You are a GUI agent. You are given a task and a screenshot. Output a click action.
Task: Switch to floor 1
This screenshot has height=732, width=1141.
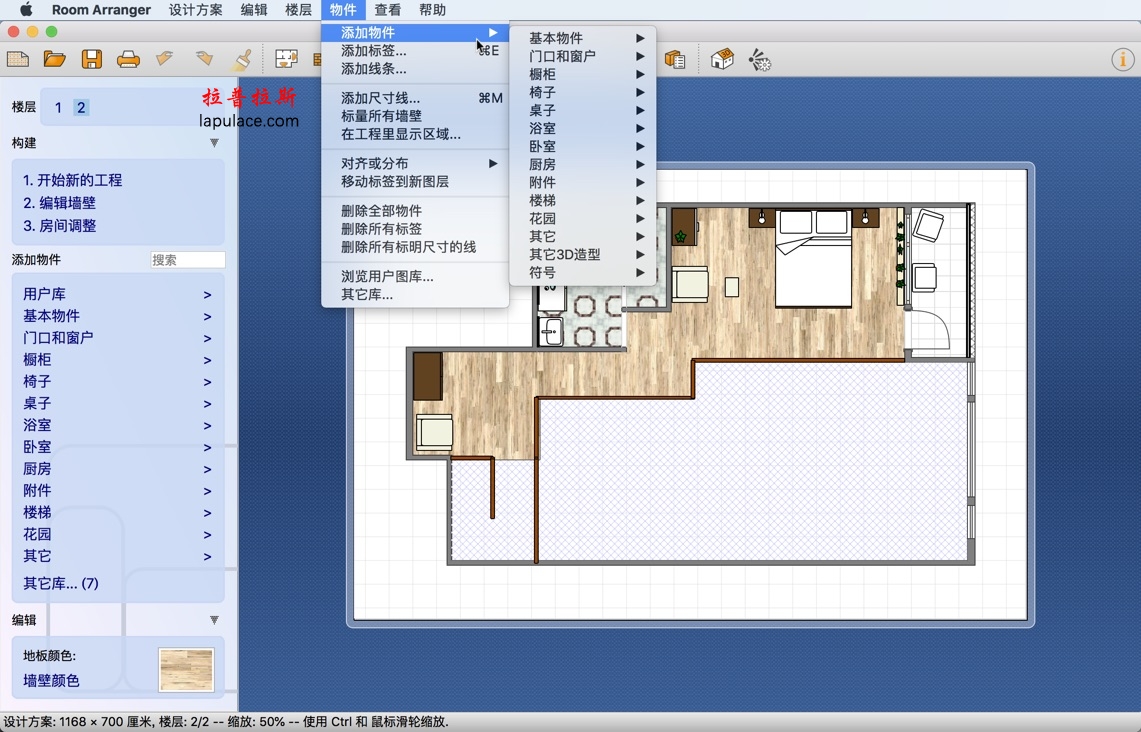[58, 108]
